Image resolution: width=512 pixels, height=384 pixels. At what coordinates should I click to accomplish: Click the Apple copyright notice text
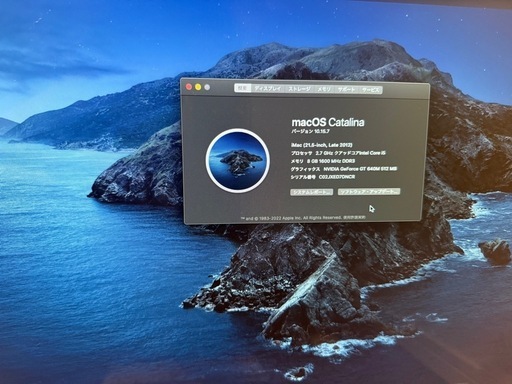[x=292, y=218]
